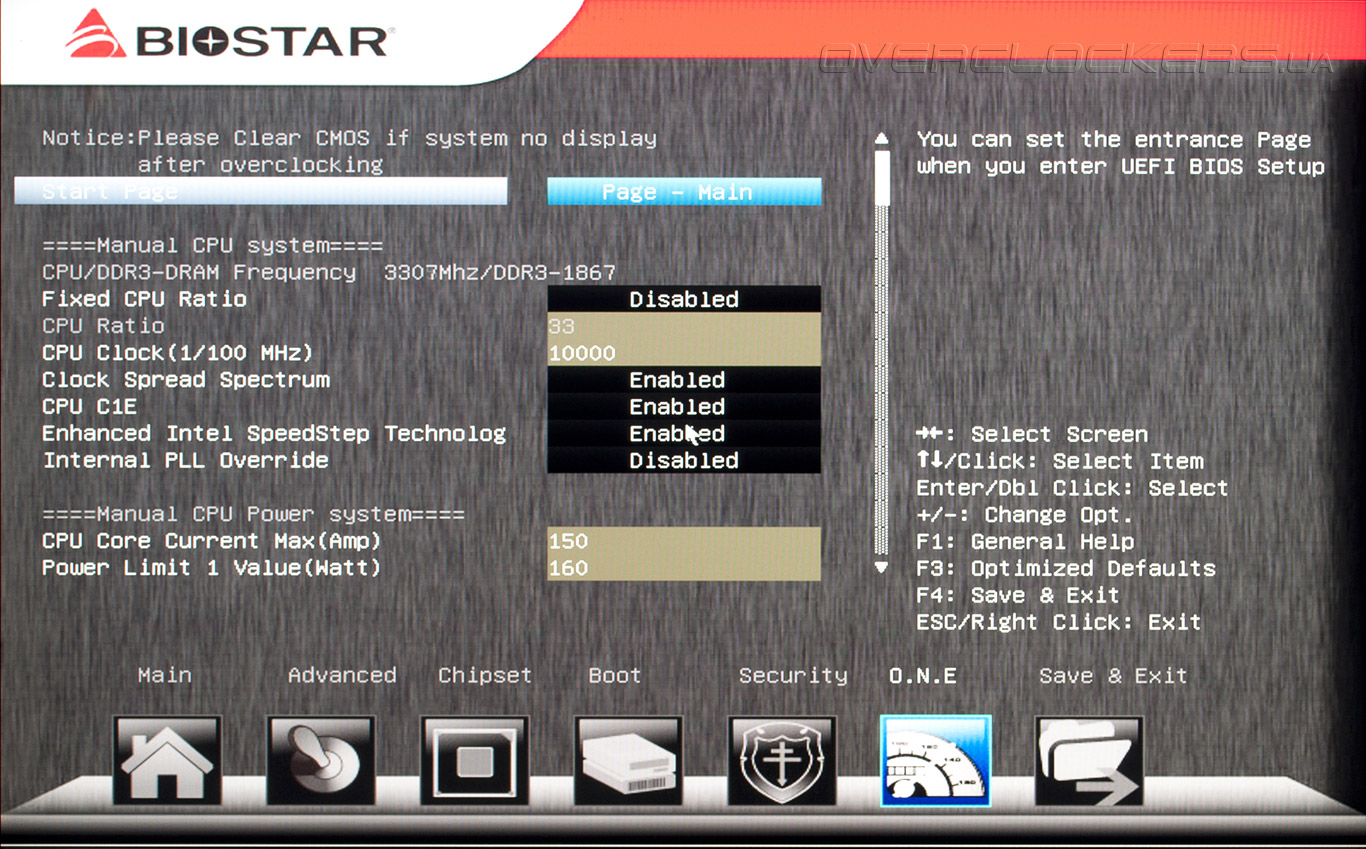1366x849 pixels.
Task: Click Power Limit 1 Value field 160
Action: [684, 568]
